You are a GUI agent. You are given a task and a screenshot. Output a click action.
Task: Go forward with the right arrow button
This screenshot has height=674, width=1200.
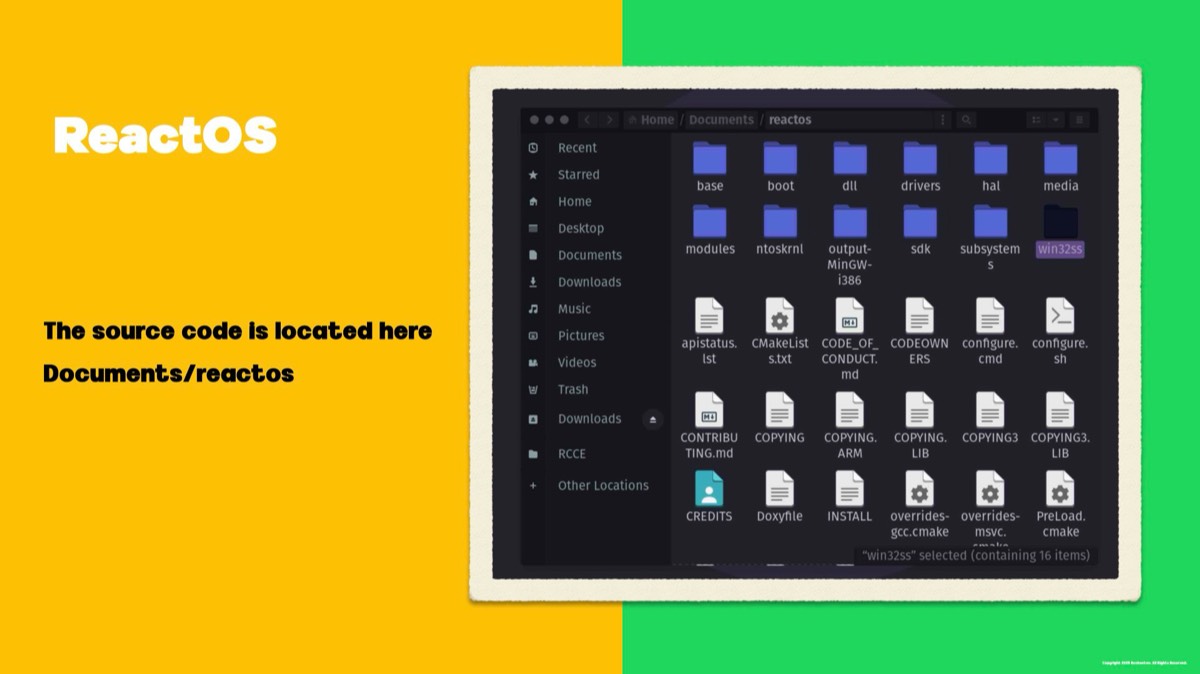(609, 120)
